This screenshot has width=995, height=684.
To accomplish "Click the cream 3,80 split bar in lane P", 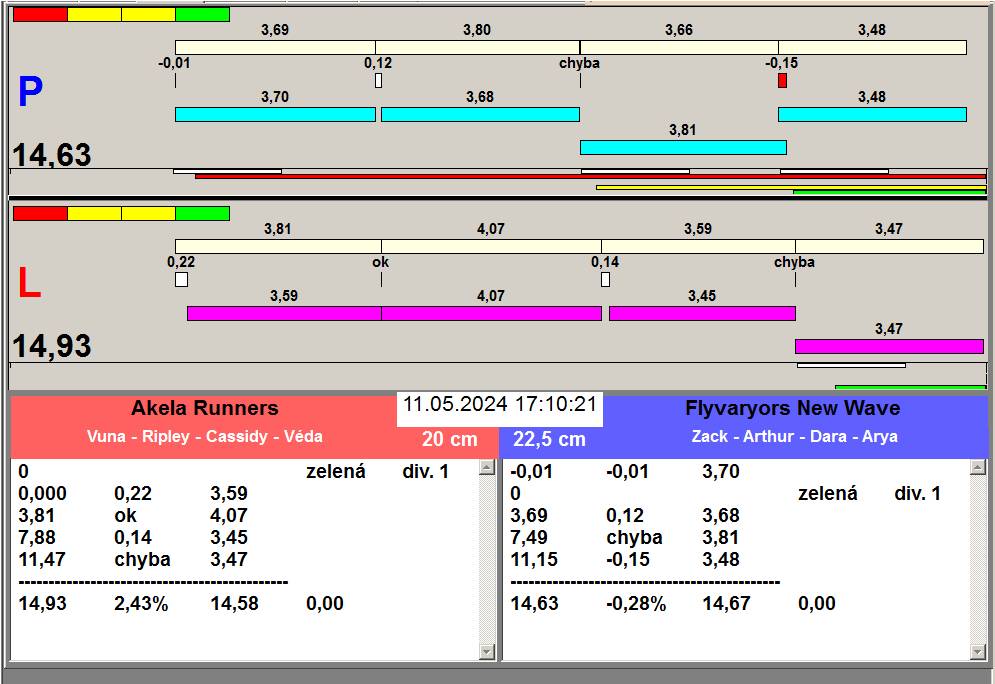I will coord(477,47).
